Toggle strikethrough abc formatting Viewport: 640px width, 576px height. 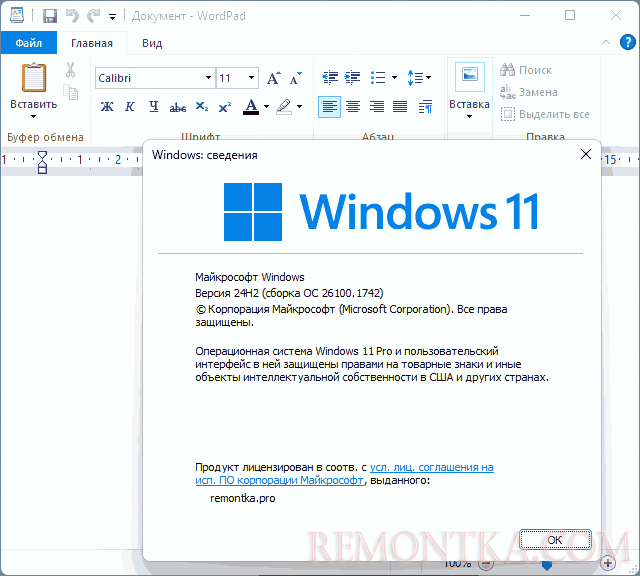coord(178,107)
